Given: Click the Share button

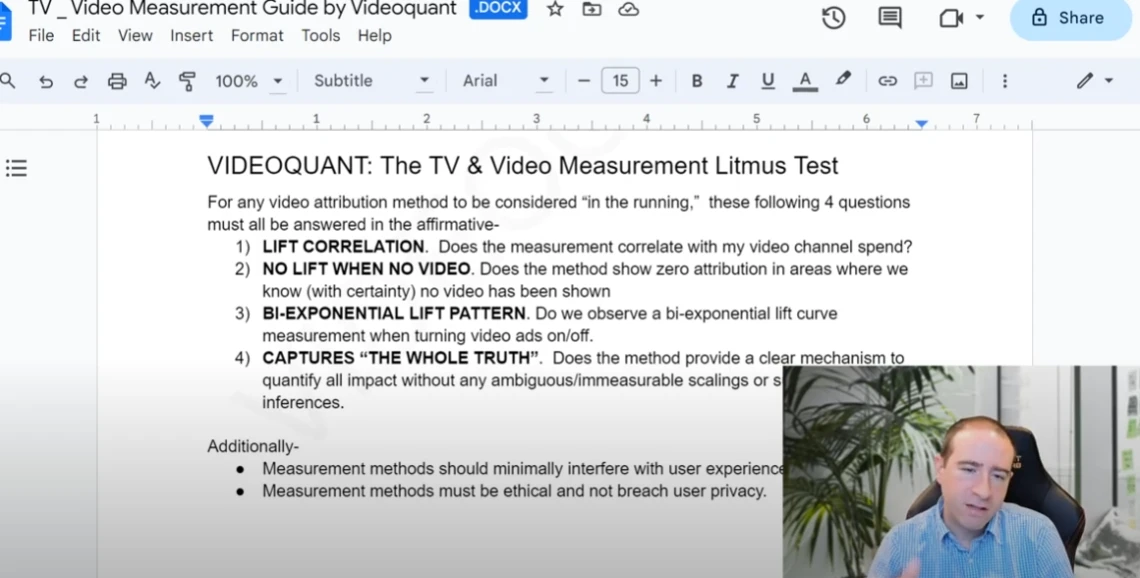Looking at the screenshot, I should click(1069, 18).
